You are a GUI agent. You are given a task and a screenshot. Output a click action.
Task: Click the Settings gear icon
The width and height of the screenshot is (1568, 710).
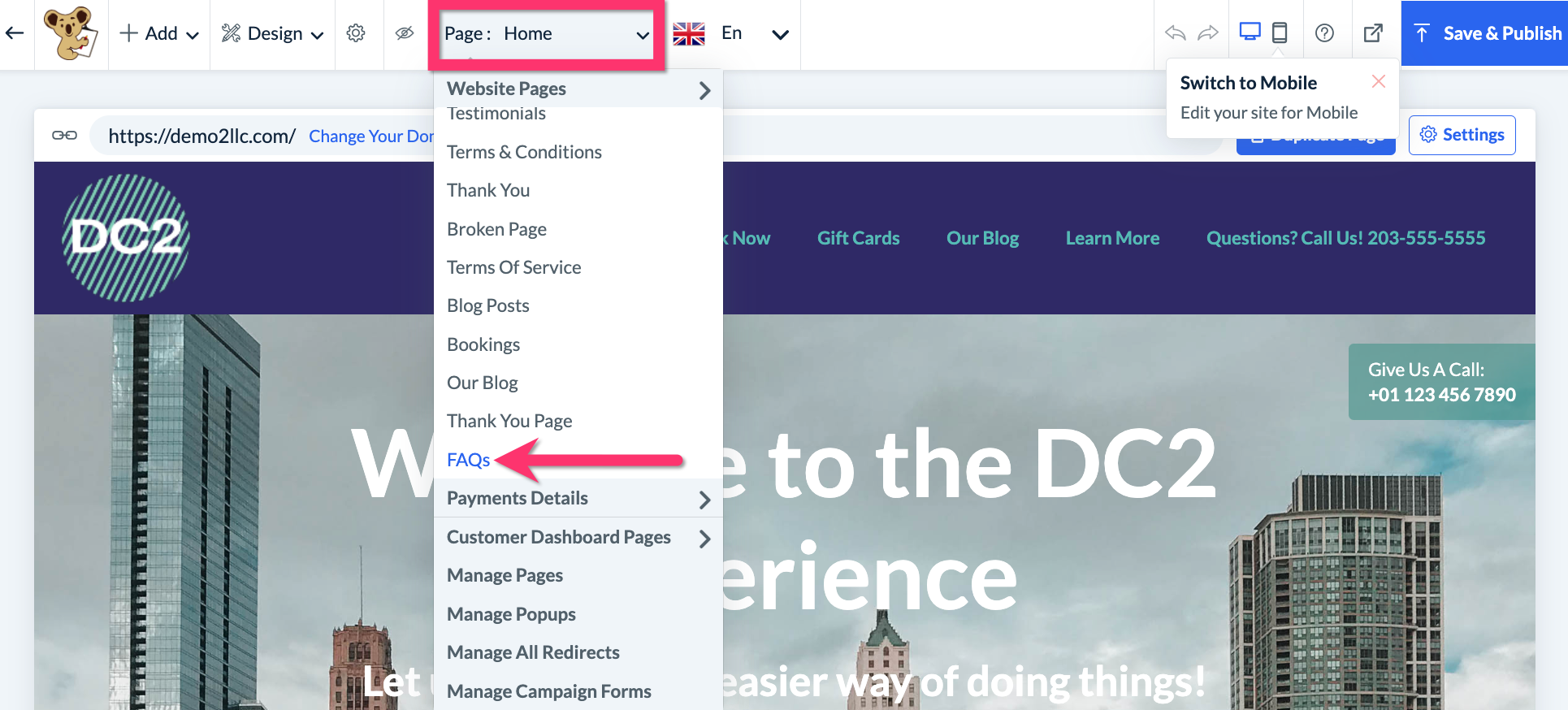tap(1428, 134)
